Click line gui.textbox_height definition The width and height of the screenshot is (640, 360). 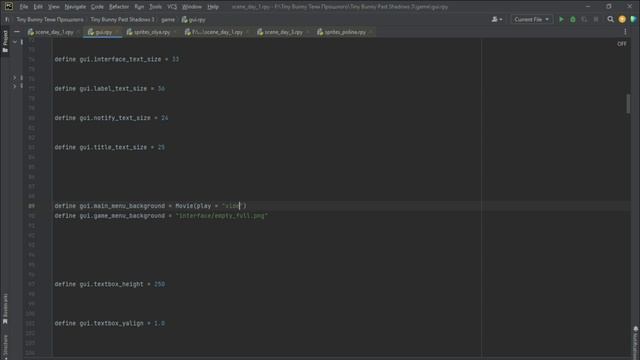[x=110, y=284]
